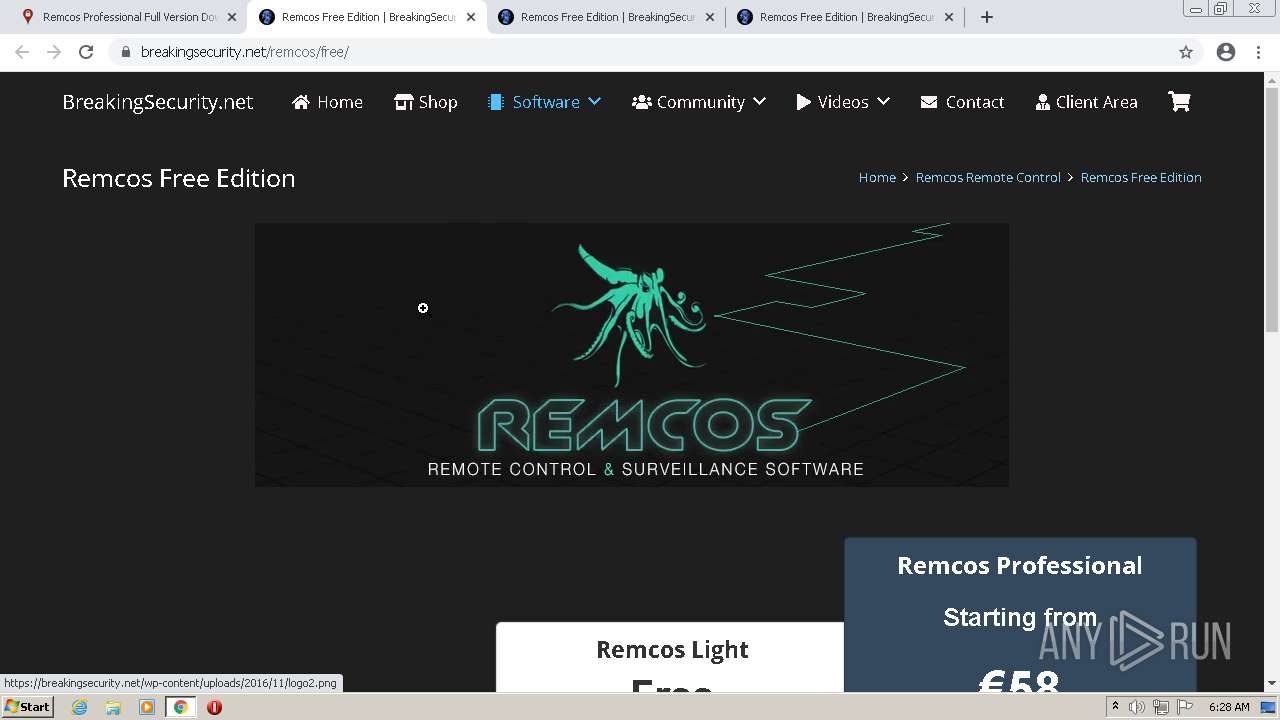Show hidden tray icons arrow
The height and width of the screenshot is (720, 1280).
point(1115,706)
